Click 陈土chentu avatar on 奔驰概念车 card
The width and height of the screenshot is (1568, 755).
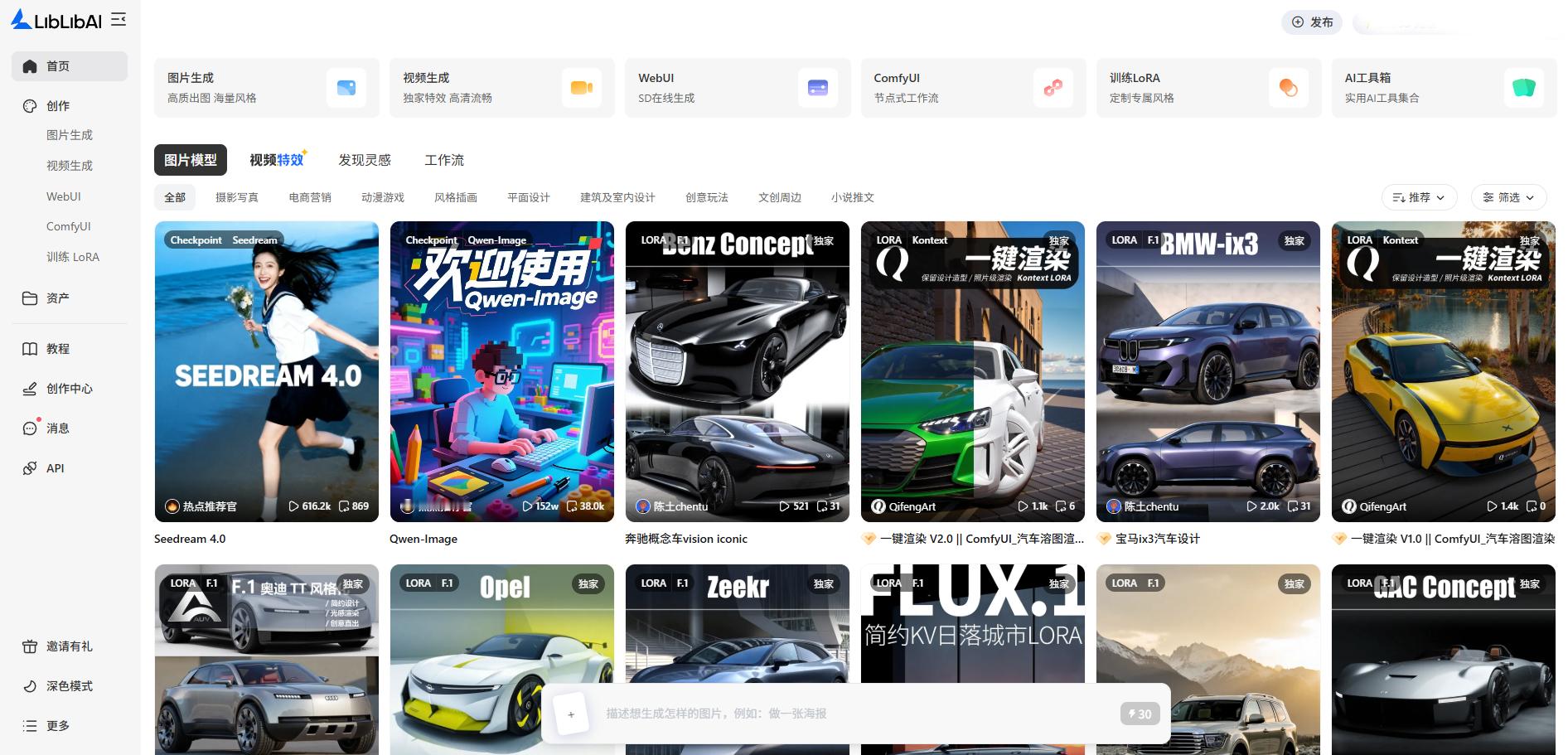[643, 506]
